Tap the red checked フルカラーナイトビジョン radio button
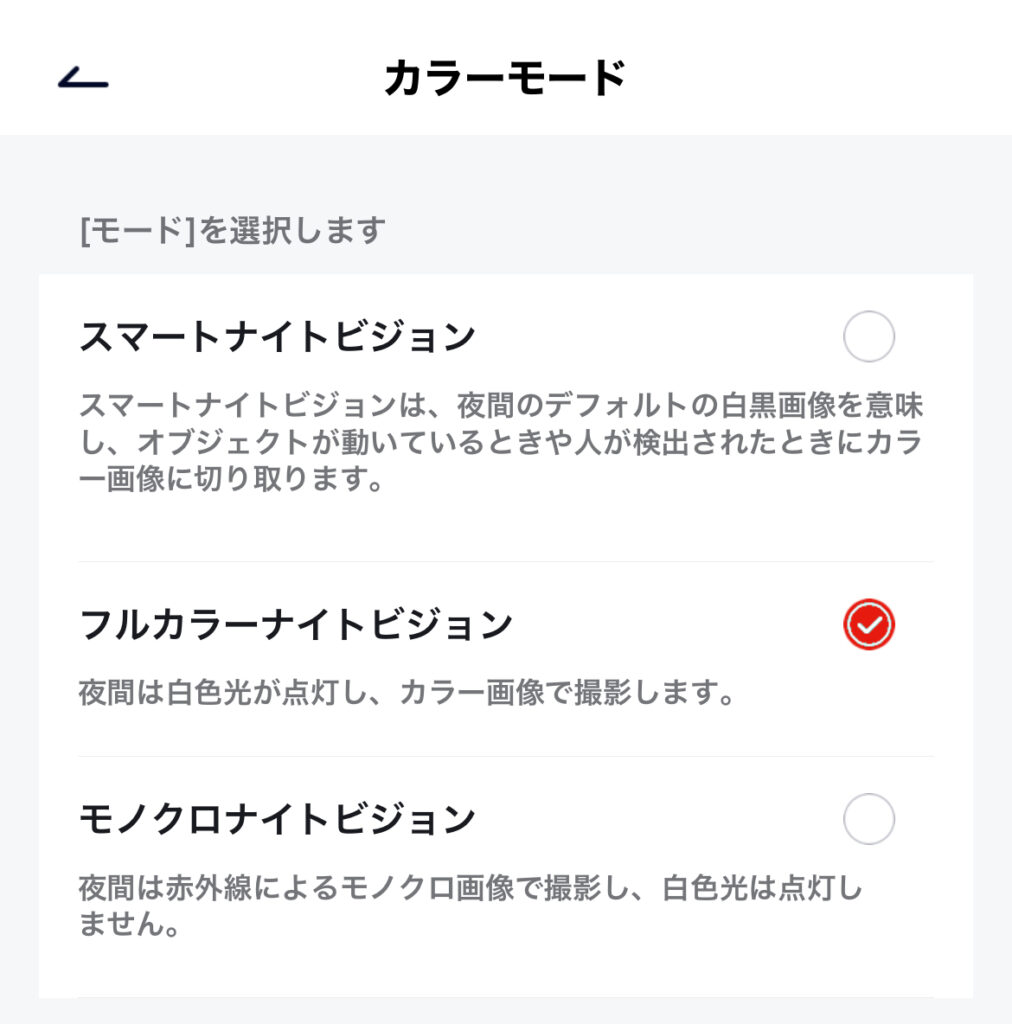Image resolution: width=1012 pixels, height=1024 pixels. pyautogui.click(x=868, y=624)
